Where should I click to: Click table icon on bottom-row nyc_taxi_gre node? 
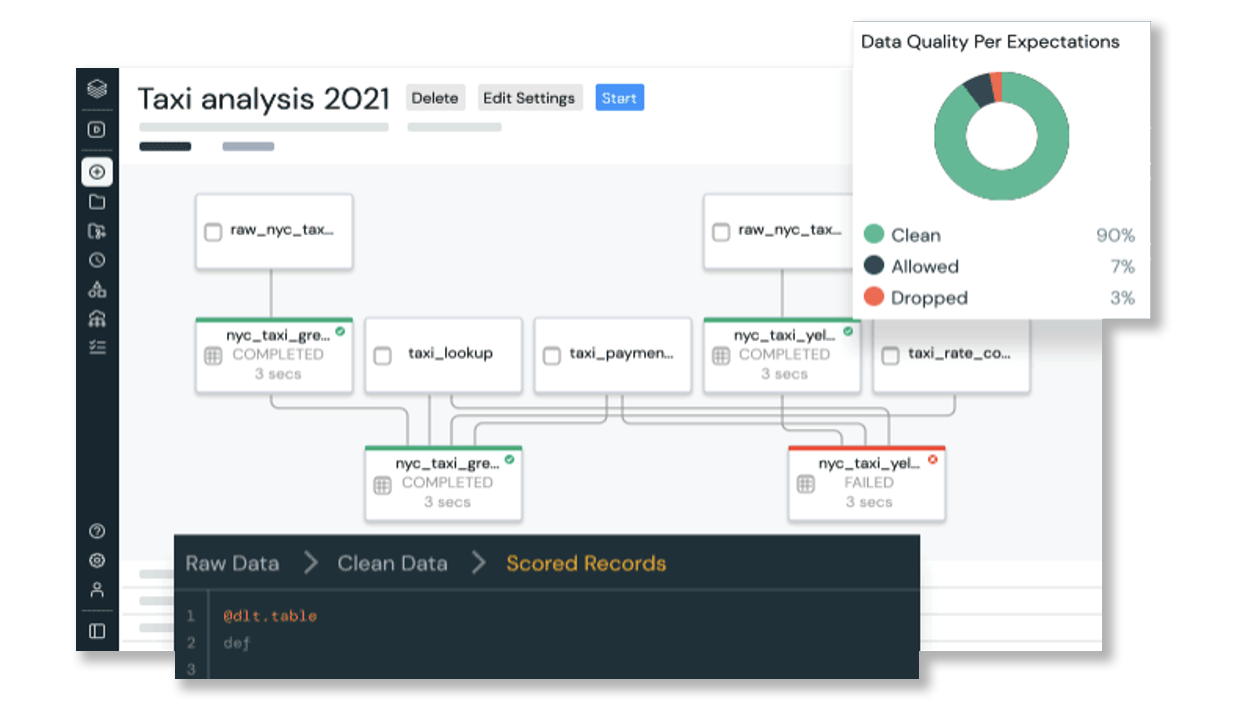pyautogui.click(x=382, y=485)
